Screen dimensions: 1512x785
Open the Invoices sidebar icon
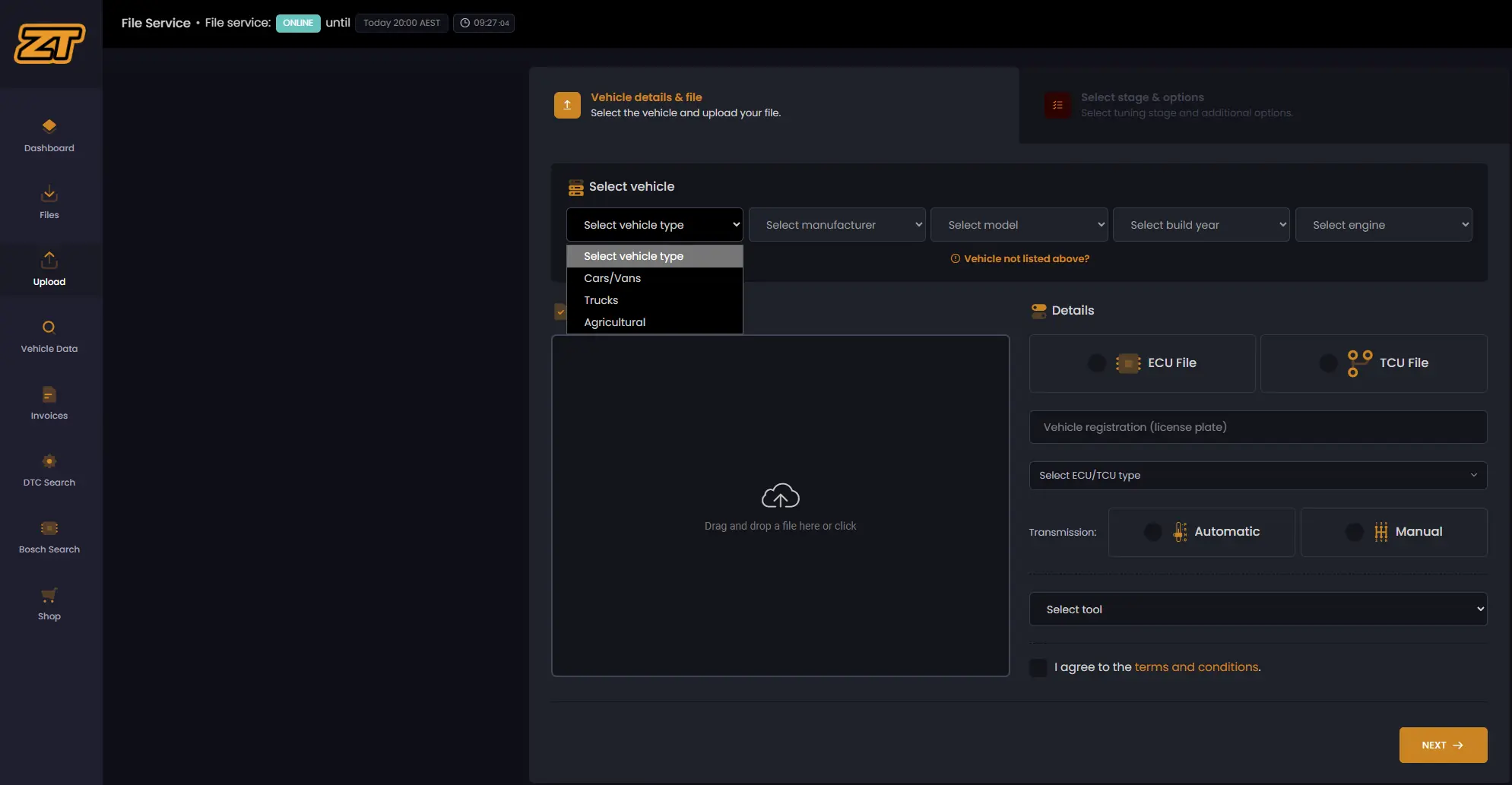[x=49, y=394]
